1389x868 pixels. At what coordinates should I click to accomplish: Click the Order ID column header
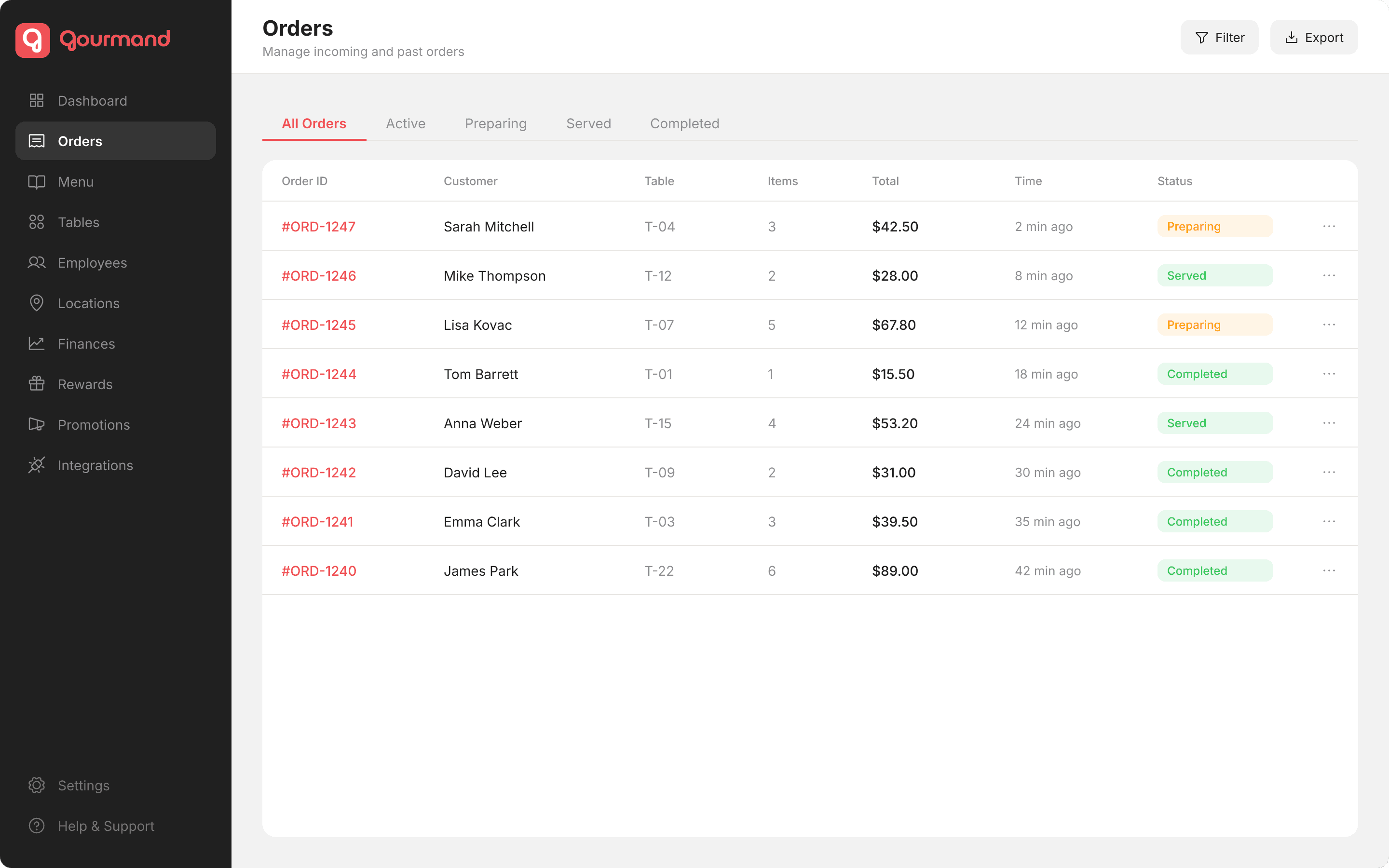pos(304,181)
